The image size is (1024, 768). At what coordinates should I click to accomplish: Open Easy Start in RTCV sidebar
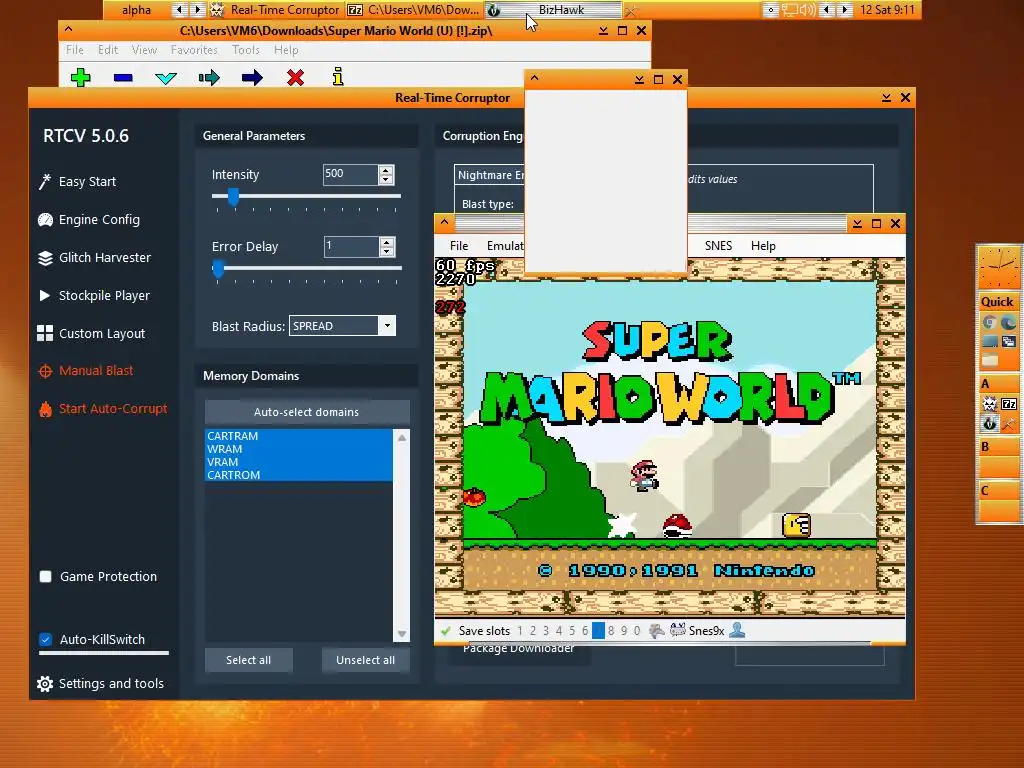[78, 182]
